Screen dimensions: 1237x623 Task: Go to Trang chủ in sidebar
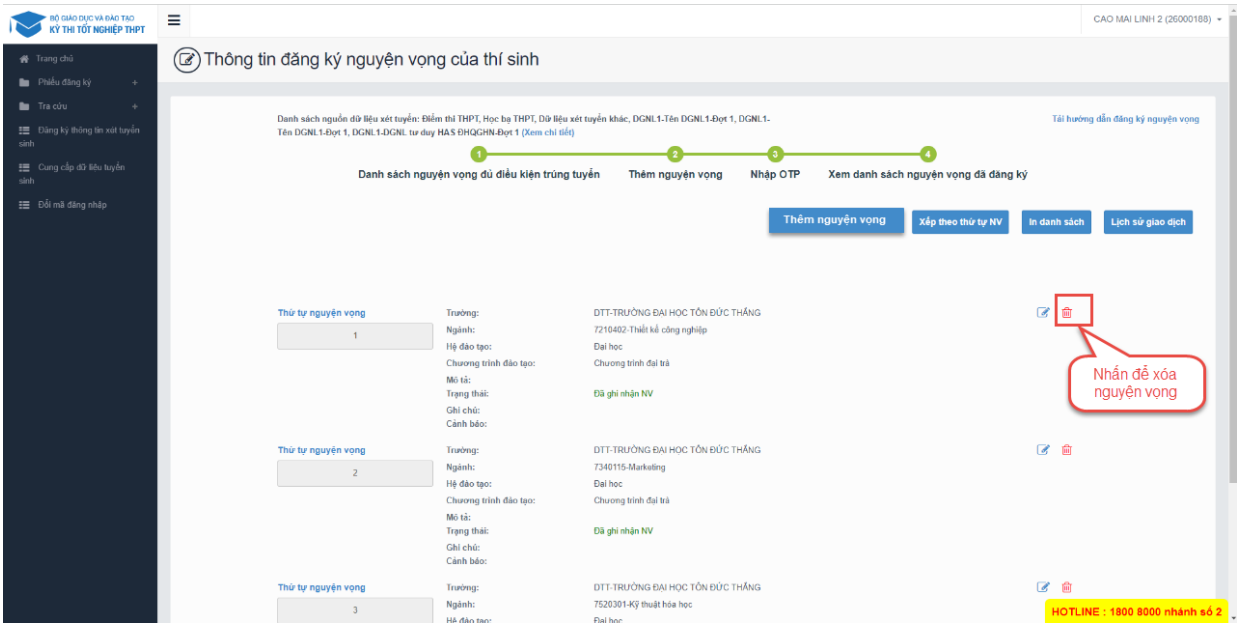(x=53, y=59)
